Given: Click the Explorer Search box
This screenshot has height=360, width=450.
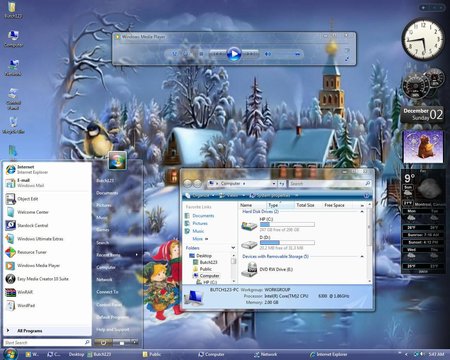Looking at the screenshot, I should [330, 183].
